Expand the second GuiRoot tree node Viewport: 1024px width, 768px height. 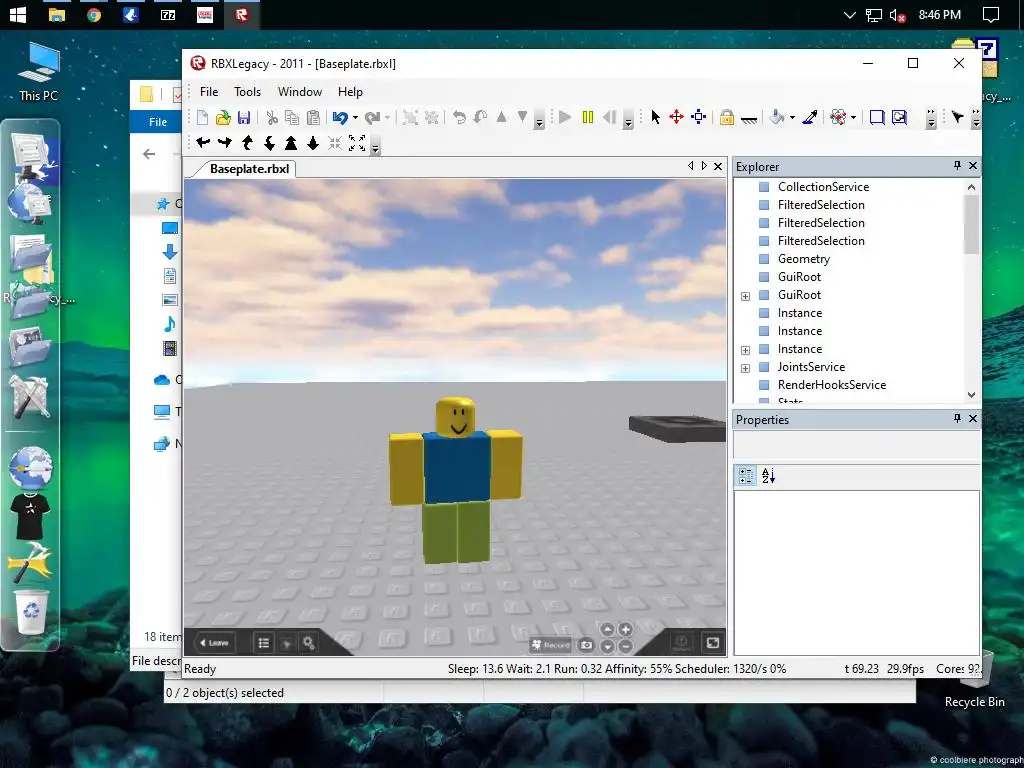click(x=745, y=296)
